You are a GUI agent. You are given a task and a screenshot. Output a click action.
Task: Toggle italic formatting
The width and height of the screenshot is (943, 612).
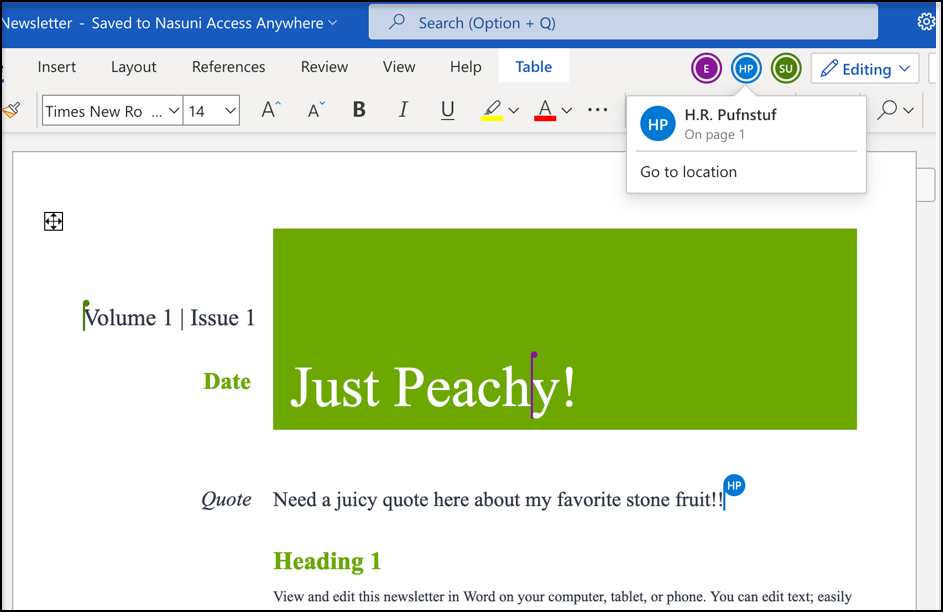403,110
